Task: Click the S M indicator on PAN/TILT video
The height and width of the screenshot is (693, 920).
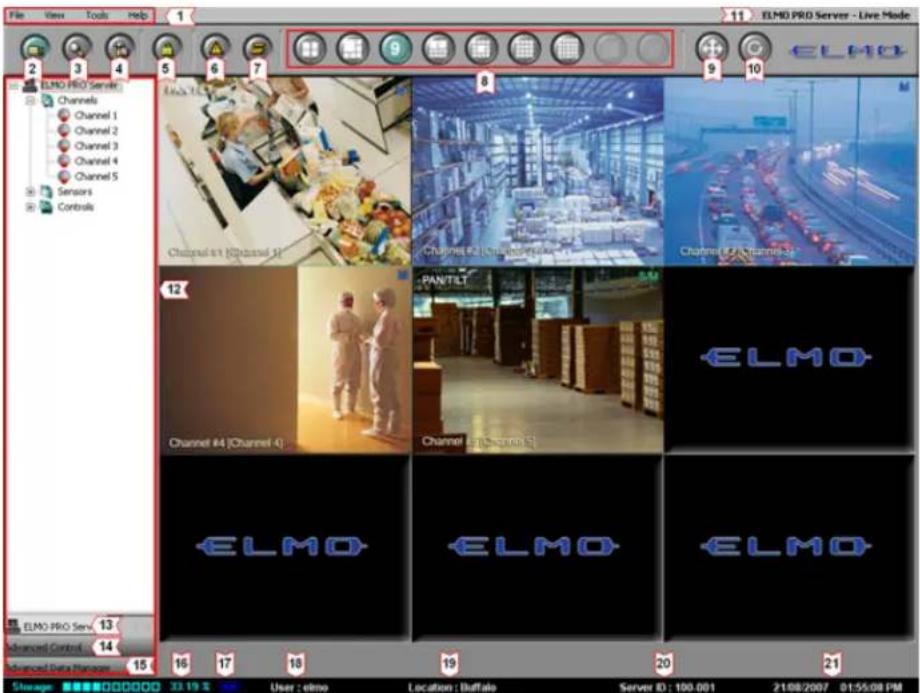Action: tap(647, 275)
